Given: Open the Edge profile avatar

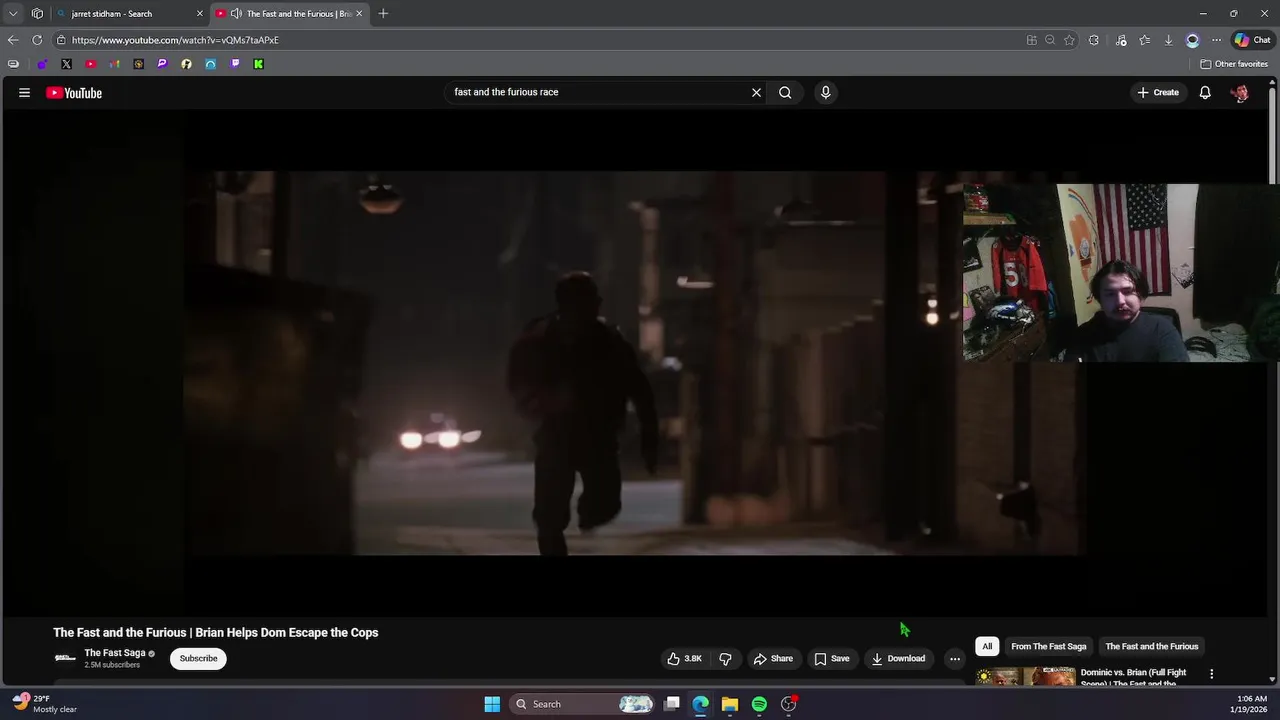Looking at the screenshot, I should click(x=1192, y=40).
